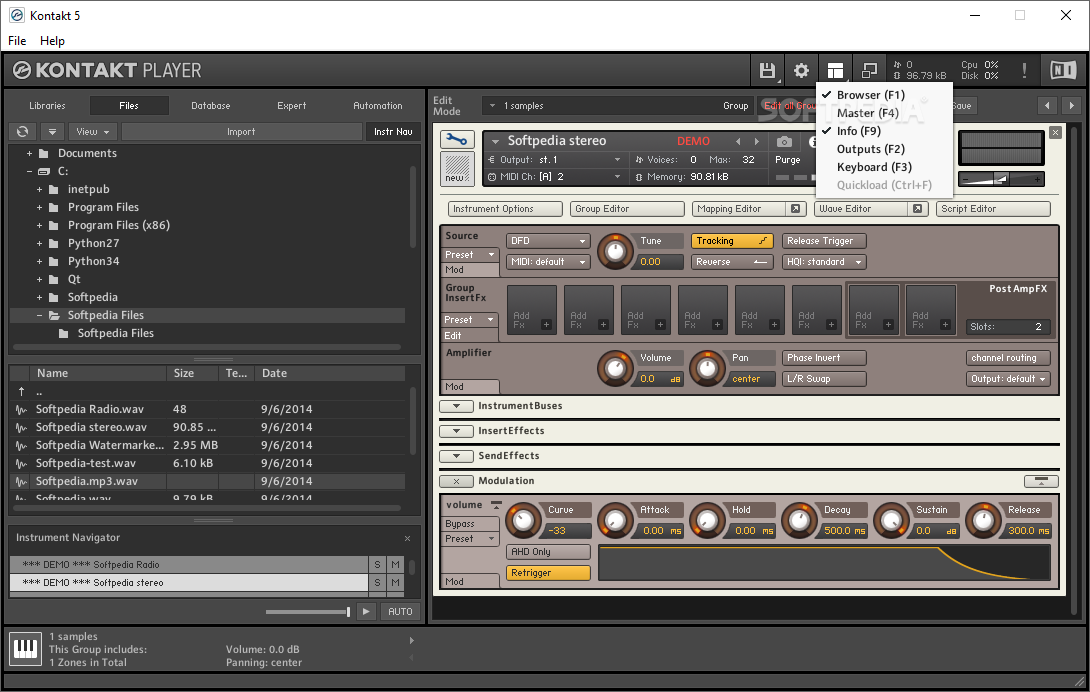
Task: Click the Tune knob
Action: [615, 252]
